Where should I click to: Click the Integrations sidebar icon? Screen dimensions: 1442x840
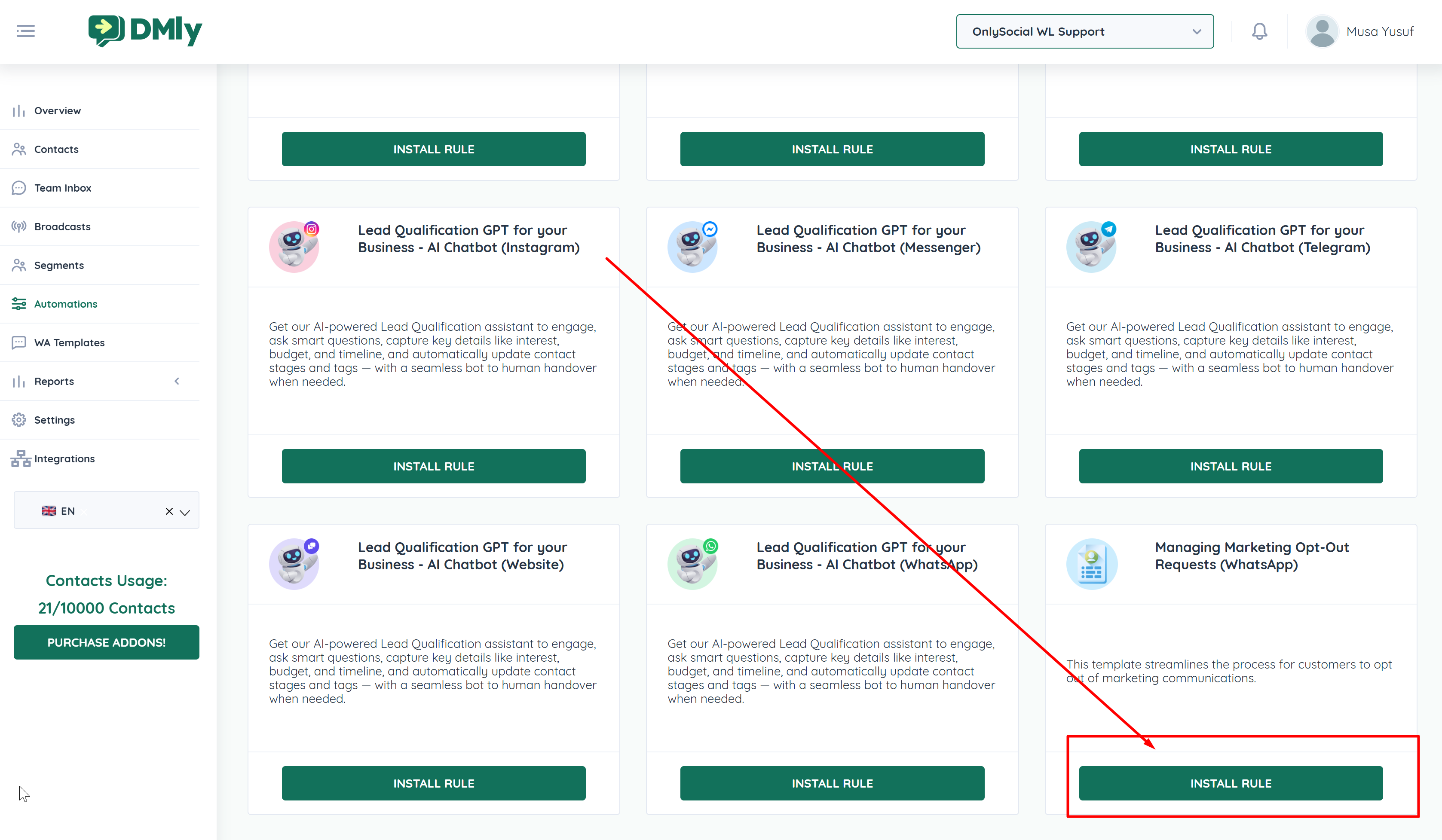[21, 458]
